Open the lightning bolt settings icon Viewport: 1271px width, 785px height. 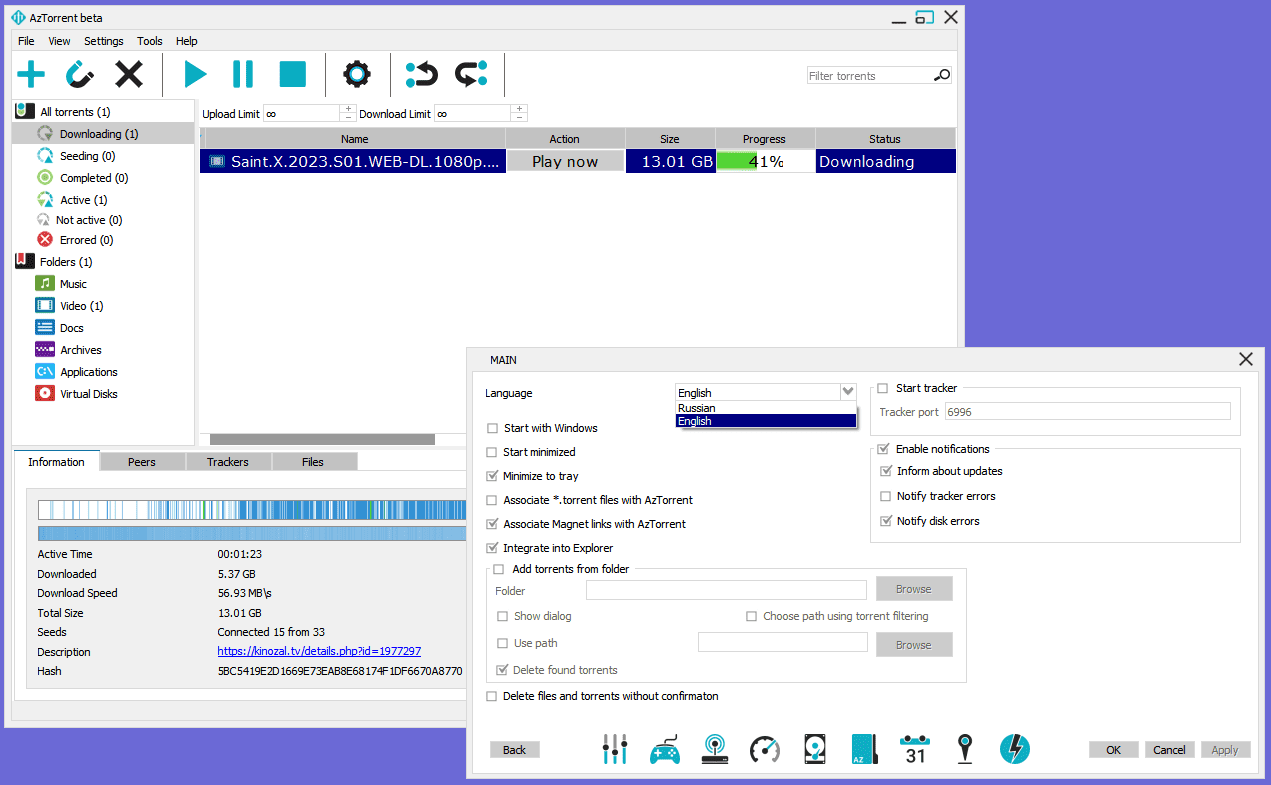[1015, 749]
